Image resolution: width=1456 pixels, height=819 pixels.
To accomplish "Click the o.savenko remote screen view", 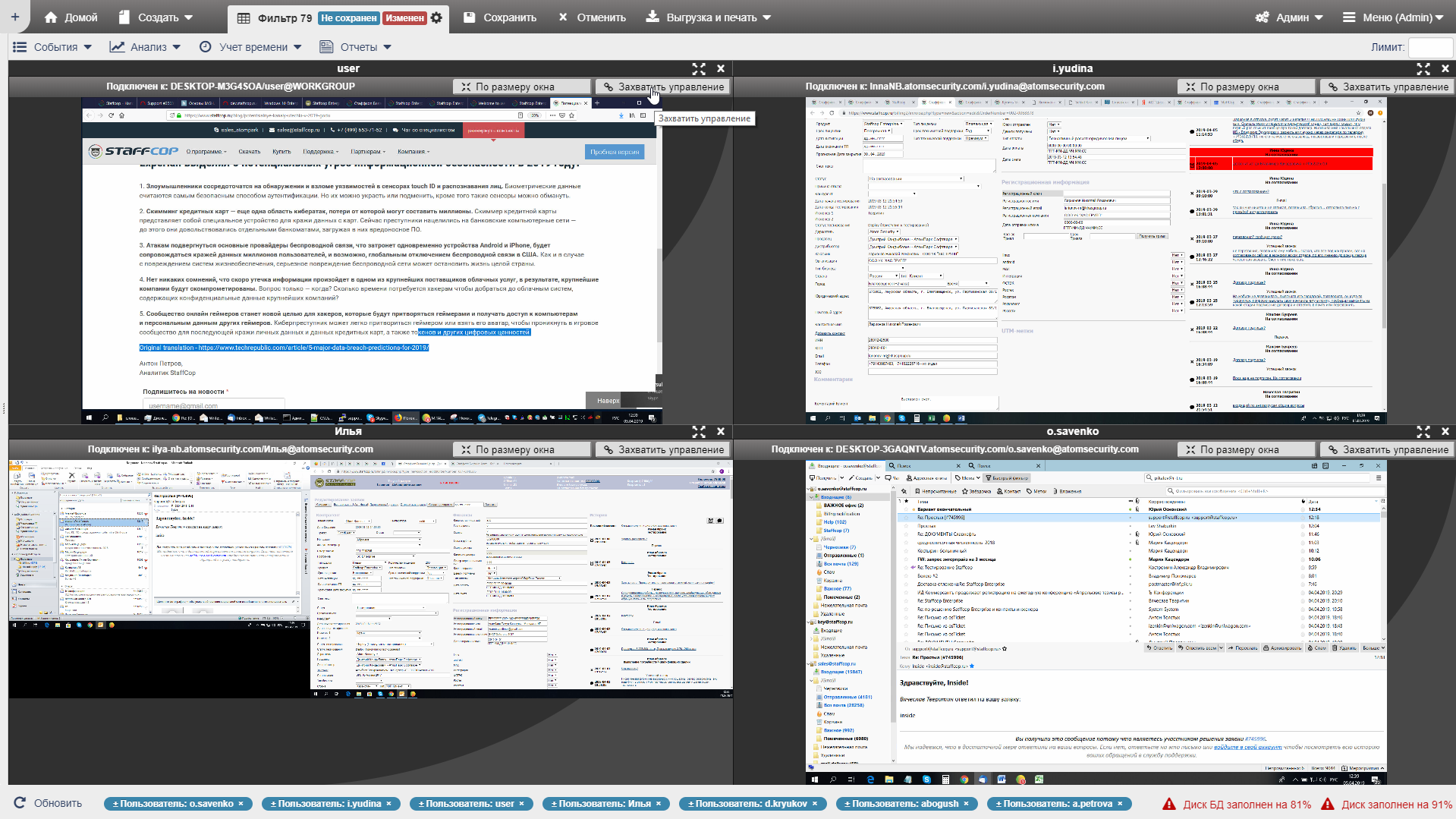I will (1096, 622).
